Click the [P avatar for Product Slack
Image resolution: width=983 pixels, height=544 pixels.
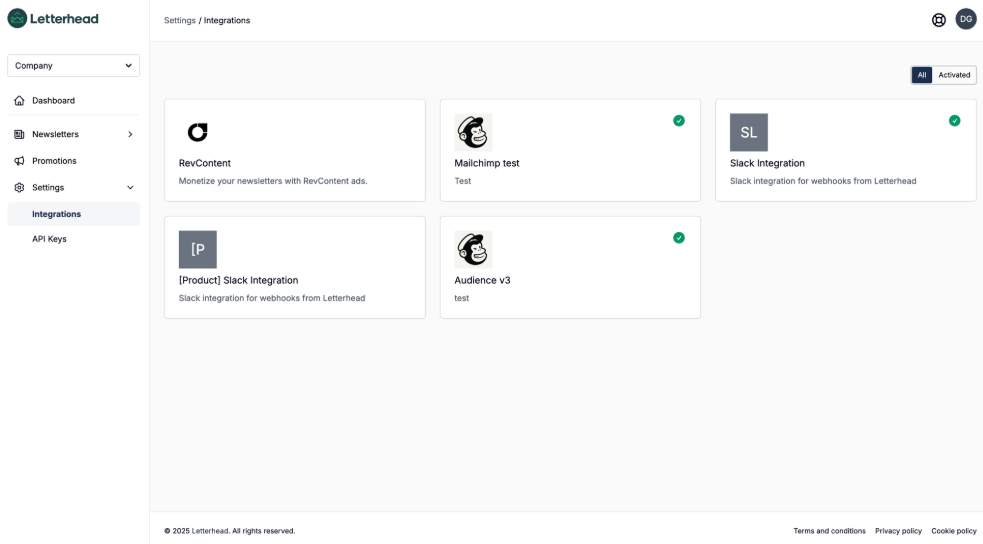[x=198, y=249]
